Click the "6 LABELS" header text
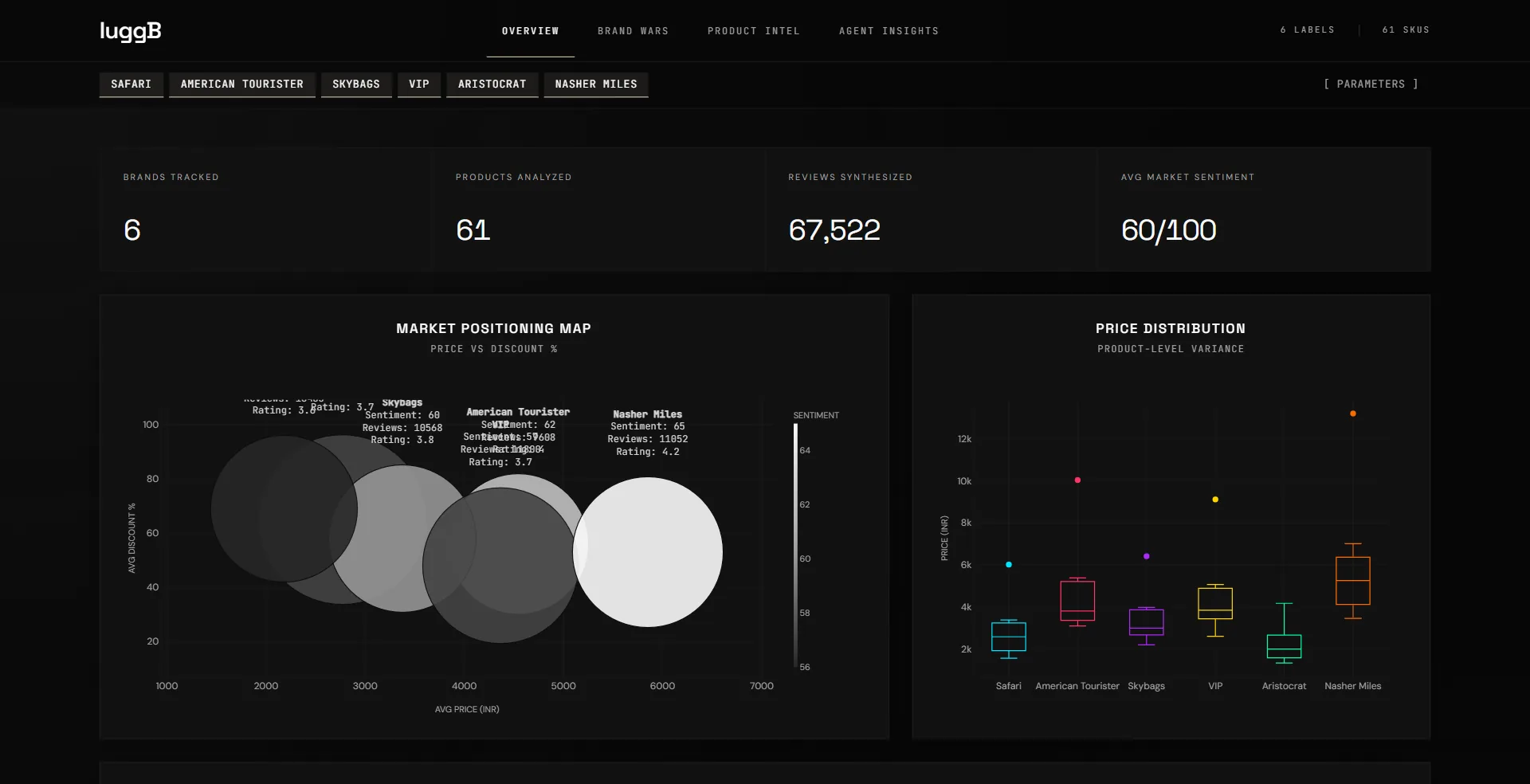1530x784 pixels. coord(1308,30)
